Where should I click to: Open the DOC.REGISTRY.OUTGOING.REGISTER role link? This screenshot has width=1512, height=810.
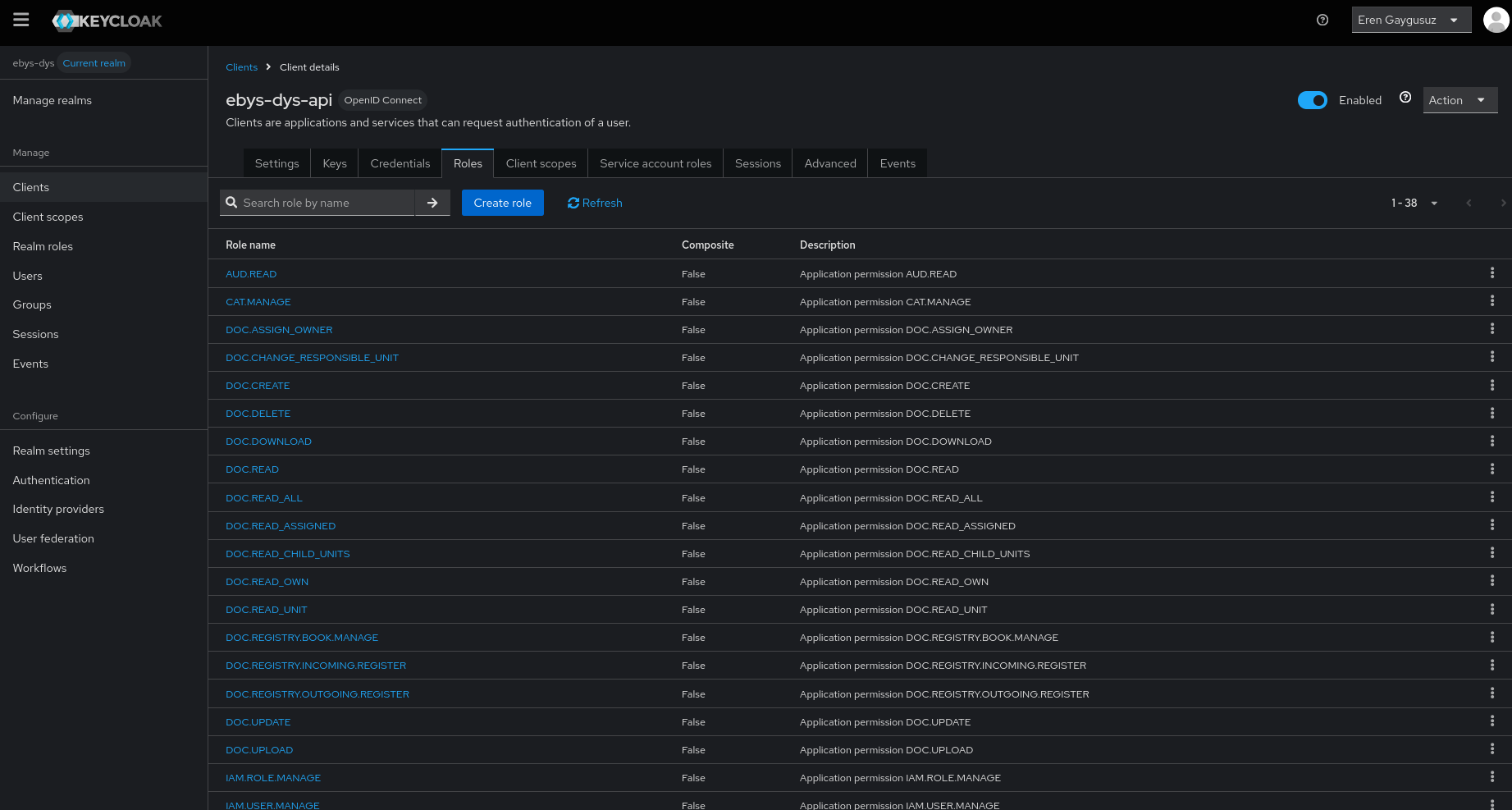317,694
